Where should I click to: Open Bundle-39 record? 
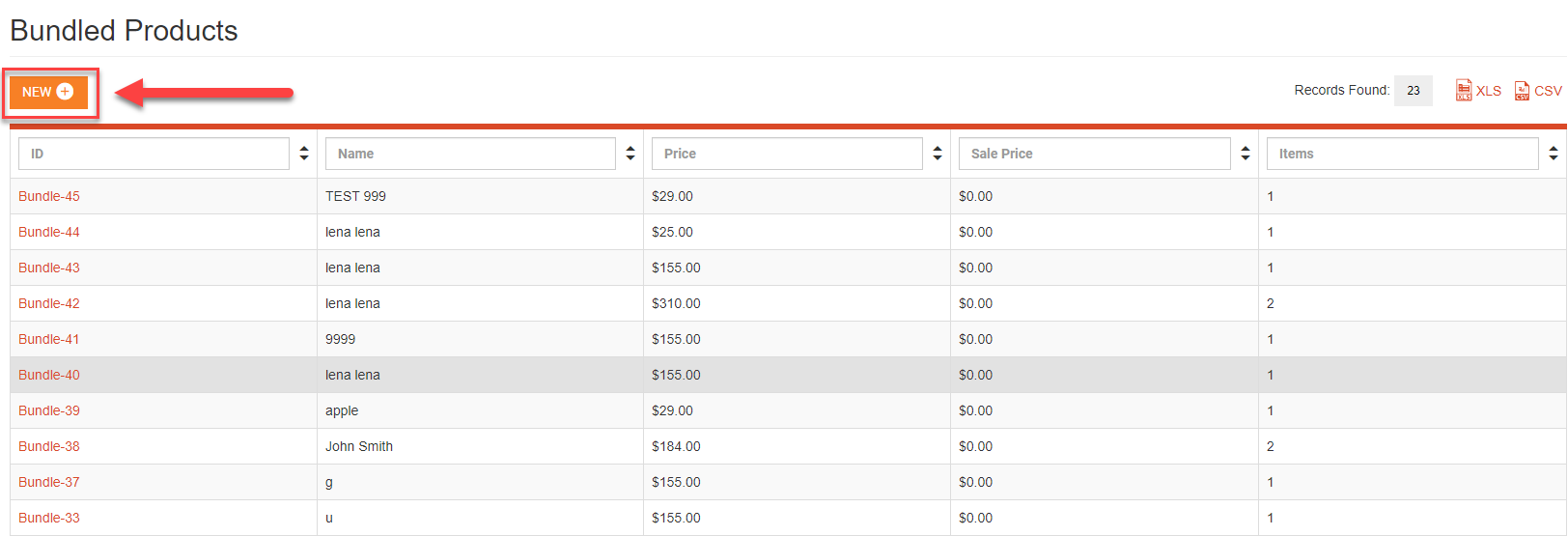pos(49,410)
